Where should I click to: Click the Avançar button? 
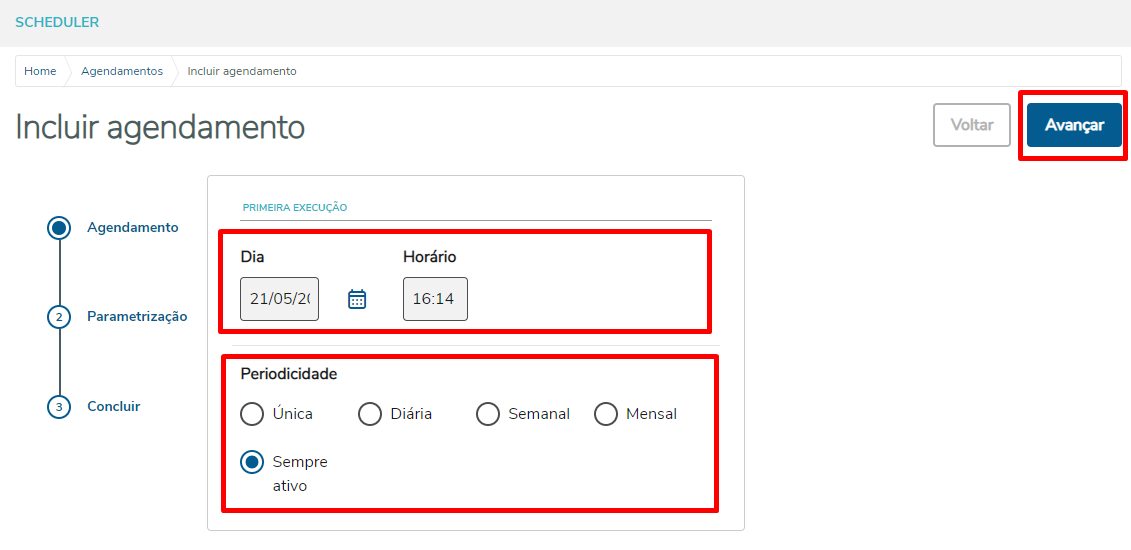coord(1074,125)
